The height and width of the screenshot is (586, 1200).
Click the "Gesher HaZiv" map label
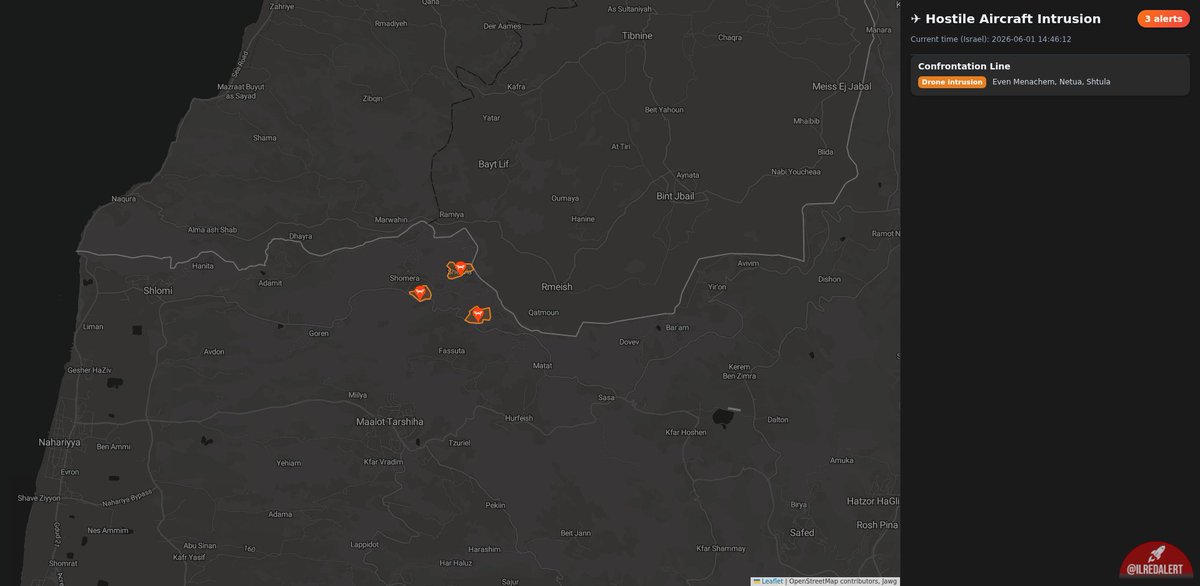click(89, 371)
